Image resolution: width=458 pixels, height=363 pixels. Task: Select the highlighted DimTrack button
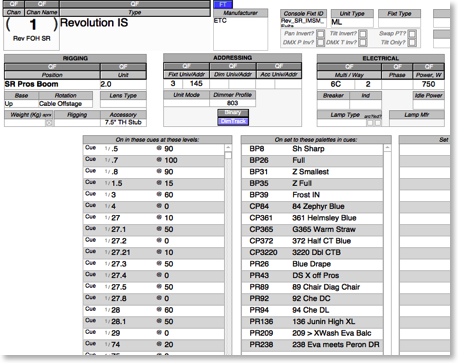coord(233,121)
